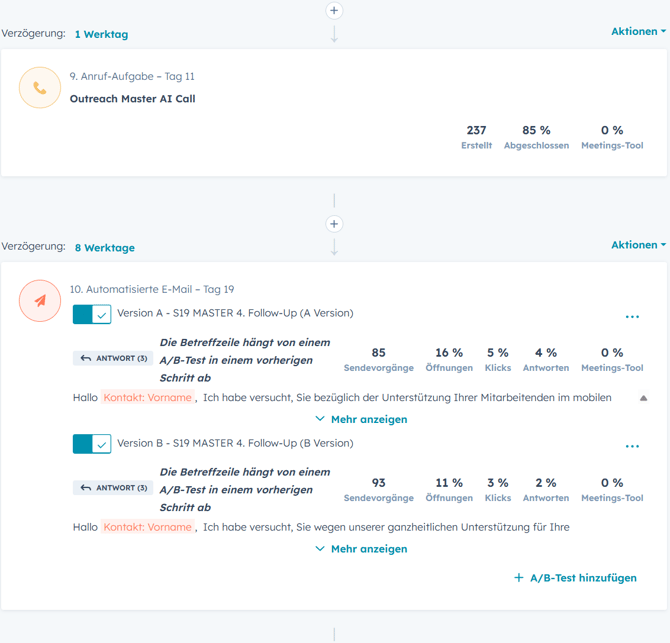Open the three-dot menu for Version A

click(632, 317)
